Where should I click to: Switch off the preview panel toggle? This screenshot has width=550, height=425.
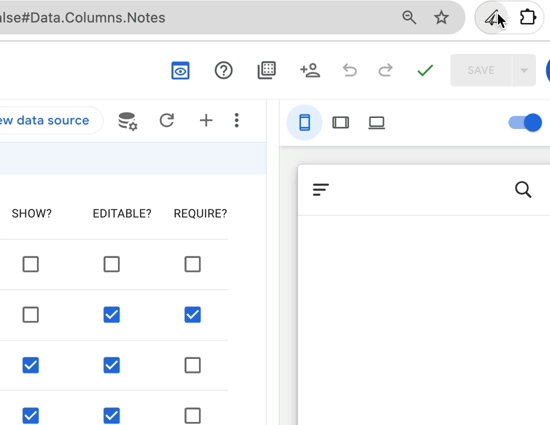525,123
